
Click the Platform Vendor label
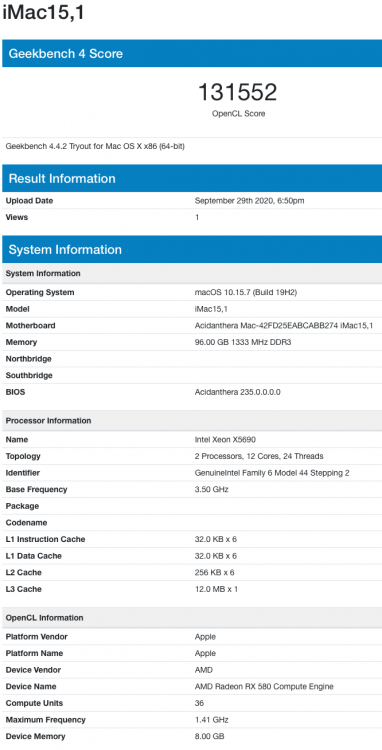pyautogui.click(x=36, y=637)
